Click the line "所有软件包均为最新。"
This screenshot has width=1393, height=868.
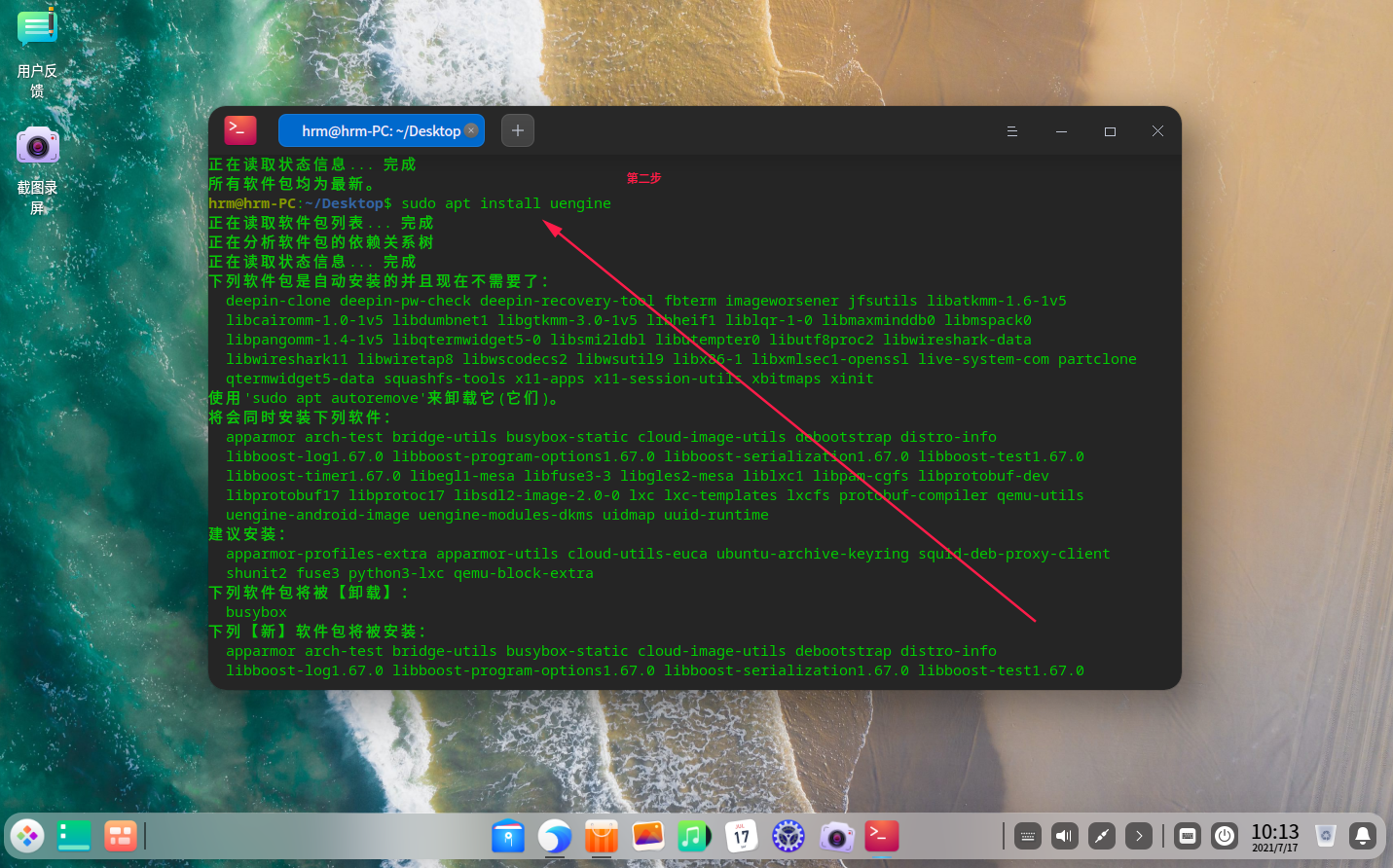click(292, 184)
